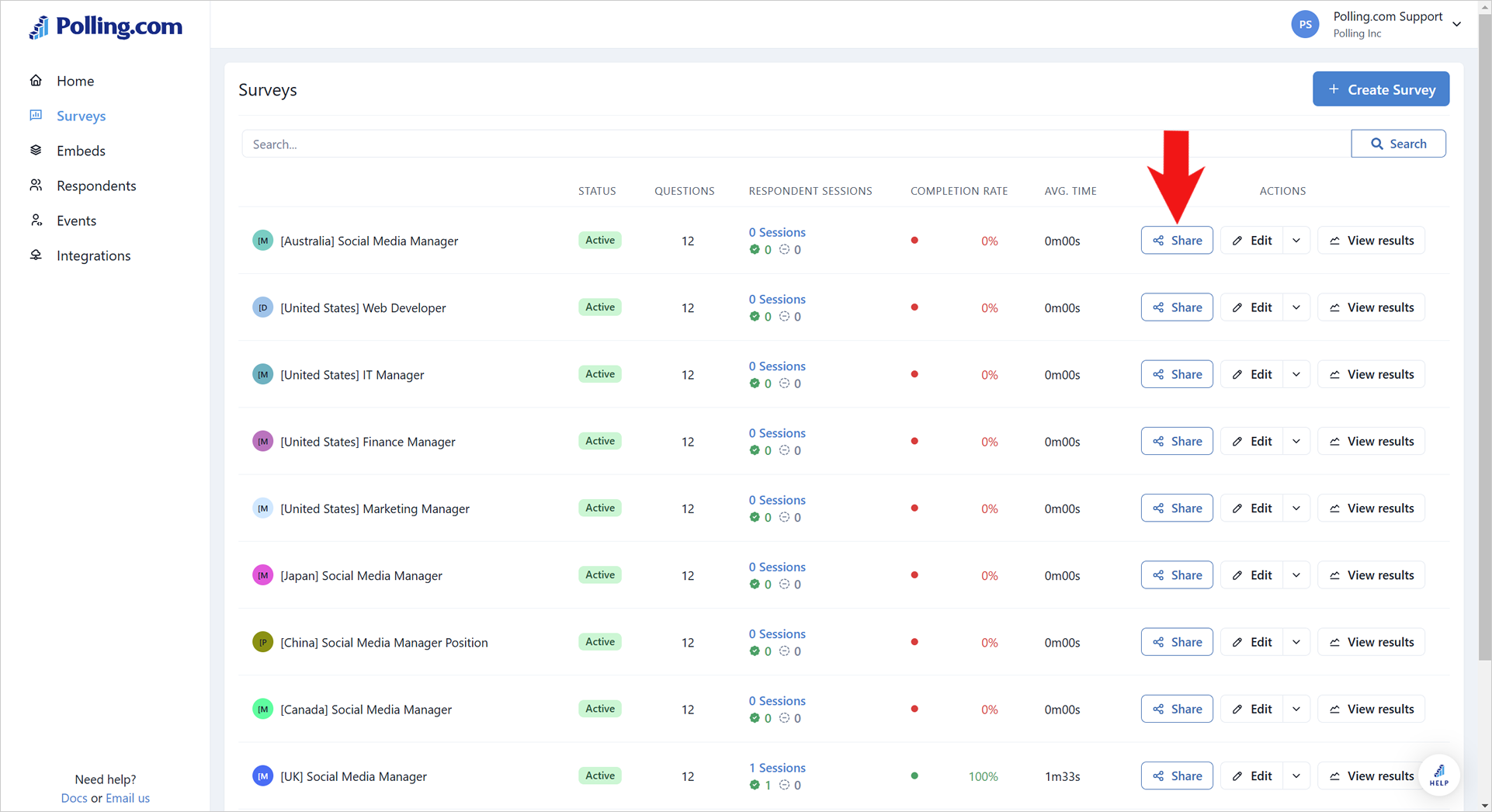The height and width of the screenshot is (812, 1492).
Task: Expand edit options for Japan Social Media Manager
Action: click(x=1296, y=575)
